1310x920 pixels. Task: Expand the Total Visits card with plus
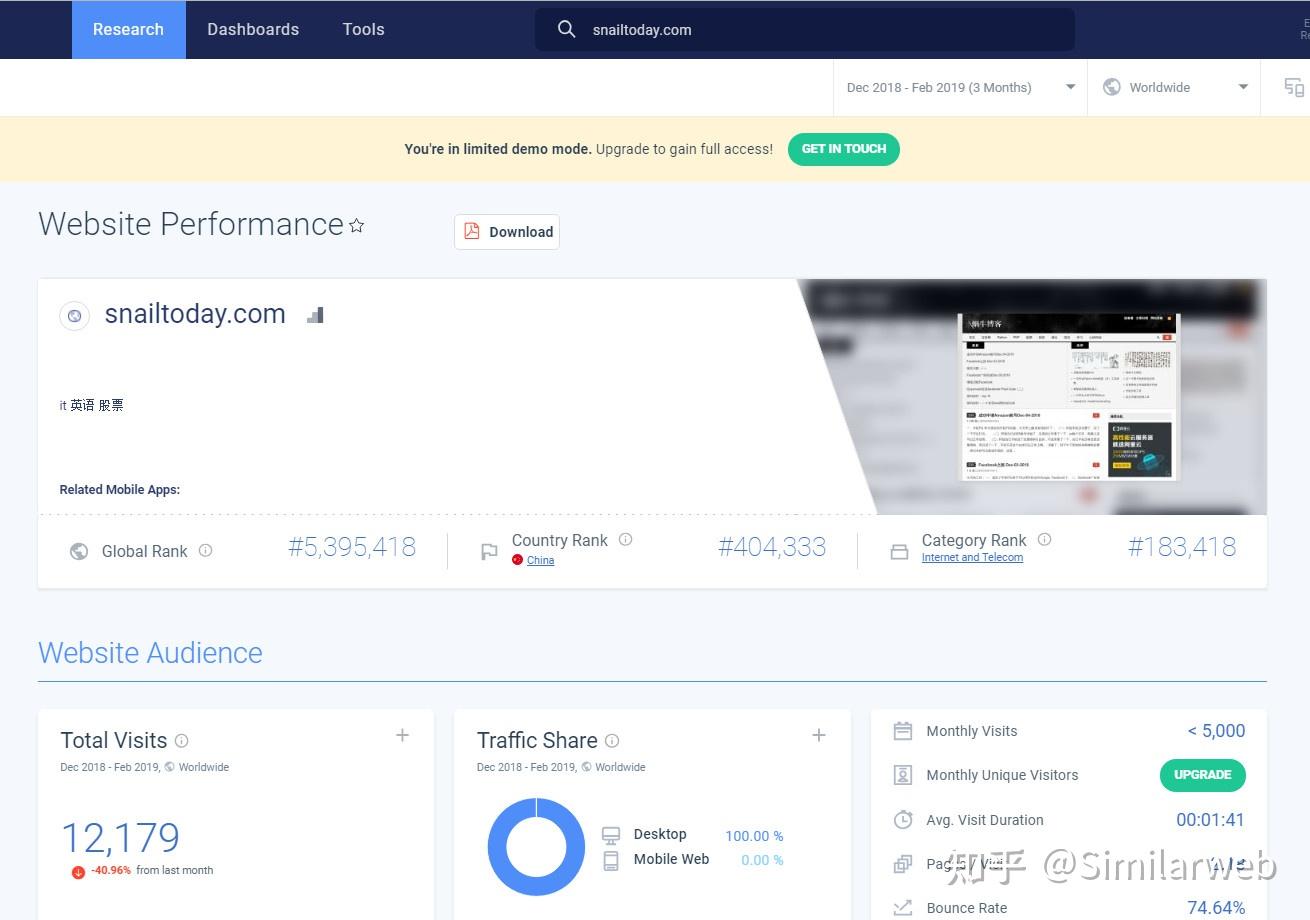click(x=402, y=735)
